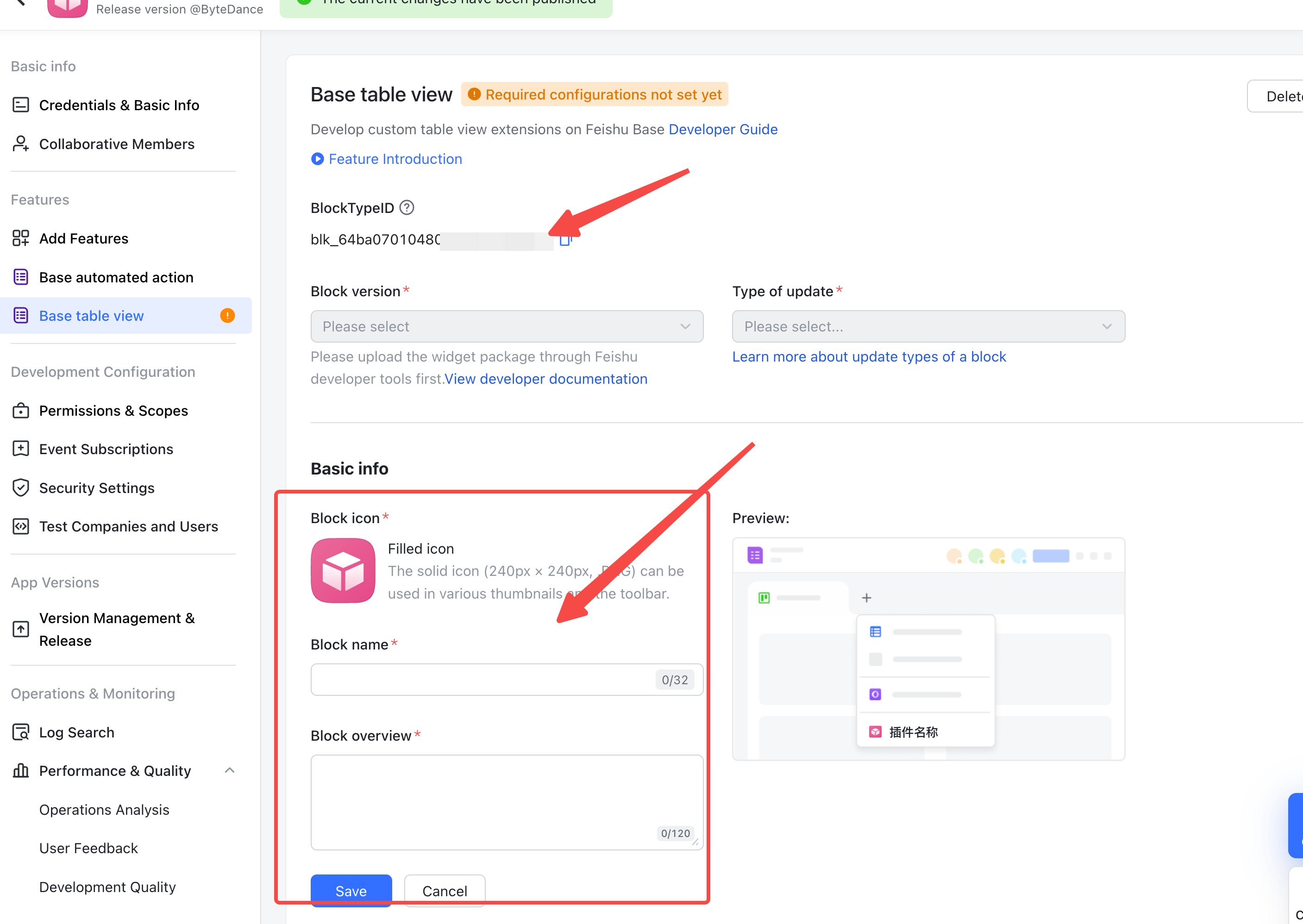Open the Type of update dropdown
The height and width of the screenshot is (924, 1303).
click(928, 326)
